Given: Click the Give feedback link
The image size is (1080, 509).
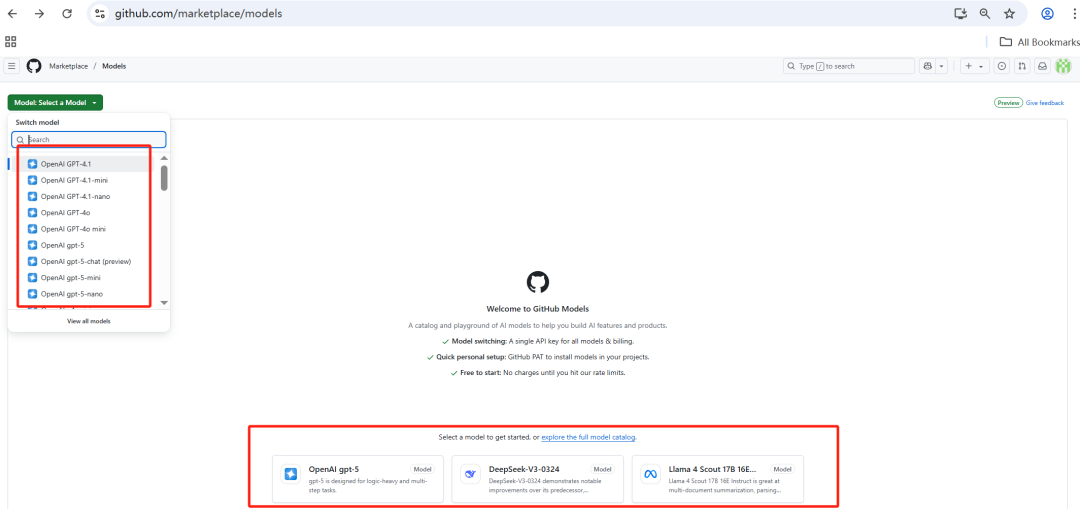Looking at the screenshot, I should click(1045, 103).
